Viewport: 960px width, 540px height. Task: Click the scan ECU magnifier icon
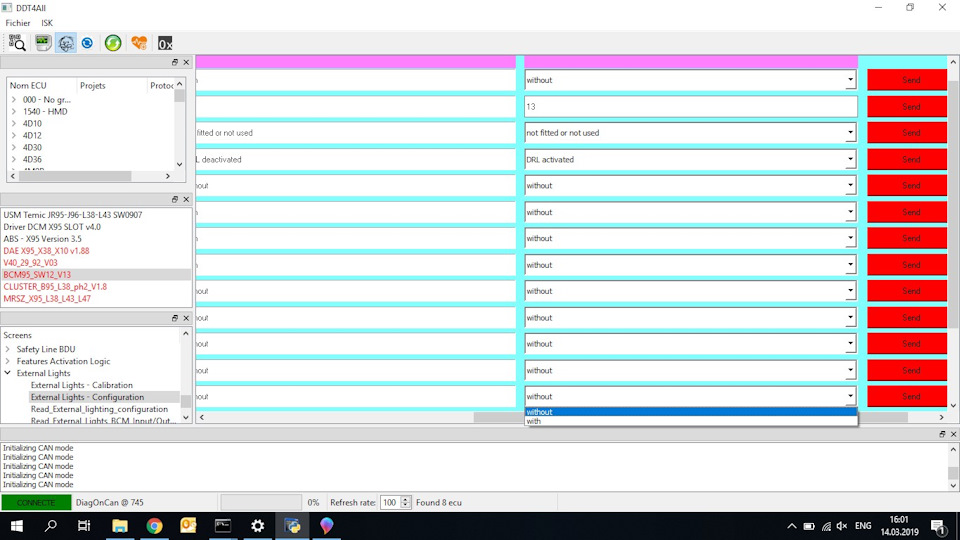[17, 42]
